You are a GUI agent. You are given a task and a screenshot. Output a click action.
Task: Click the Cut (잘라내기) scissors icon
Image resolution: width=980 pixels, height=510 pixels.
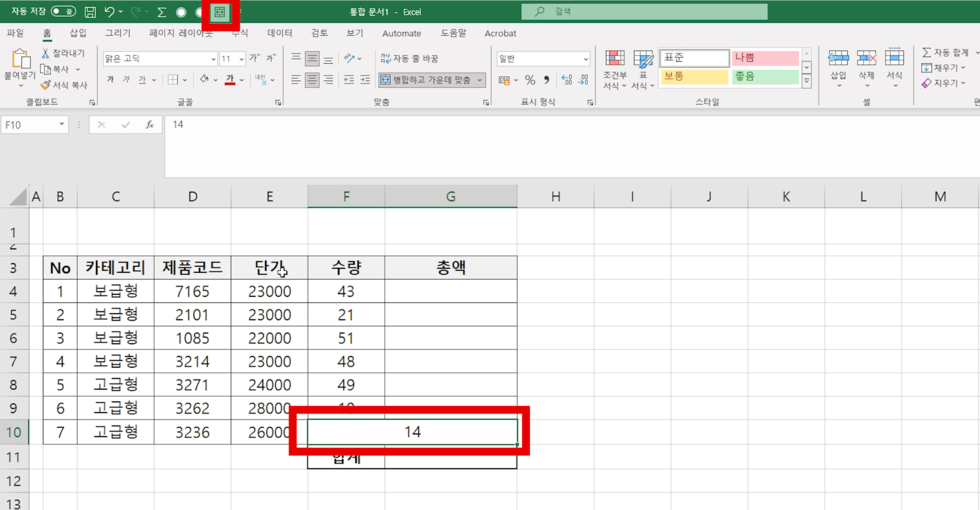point(46,53)
